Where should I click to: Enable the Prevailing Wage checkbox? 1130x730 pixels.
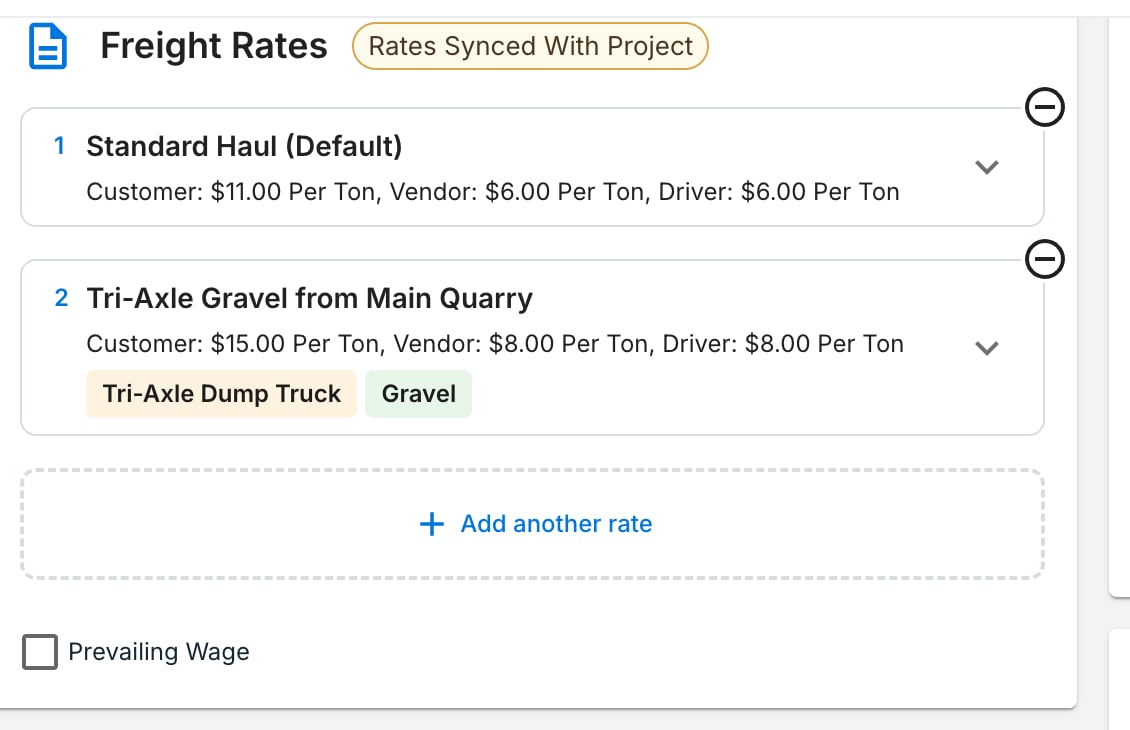40,652
